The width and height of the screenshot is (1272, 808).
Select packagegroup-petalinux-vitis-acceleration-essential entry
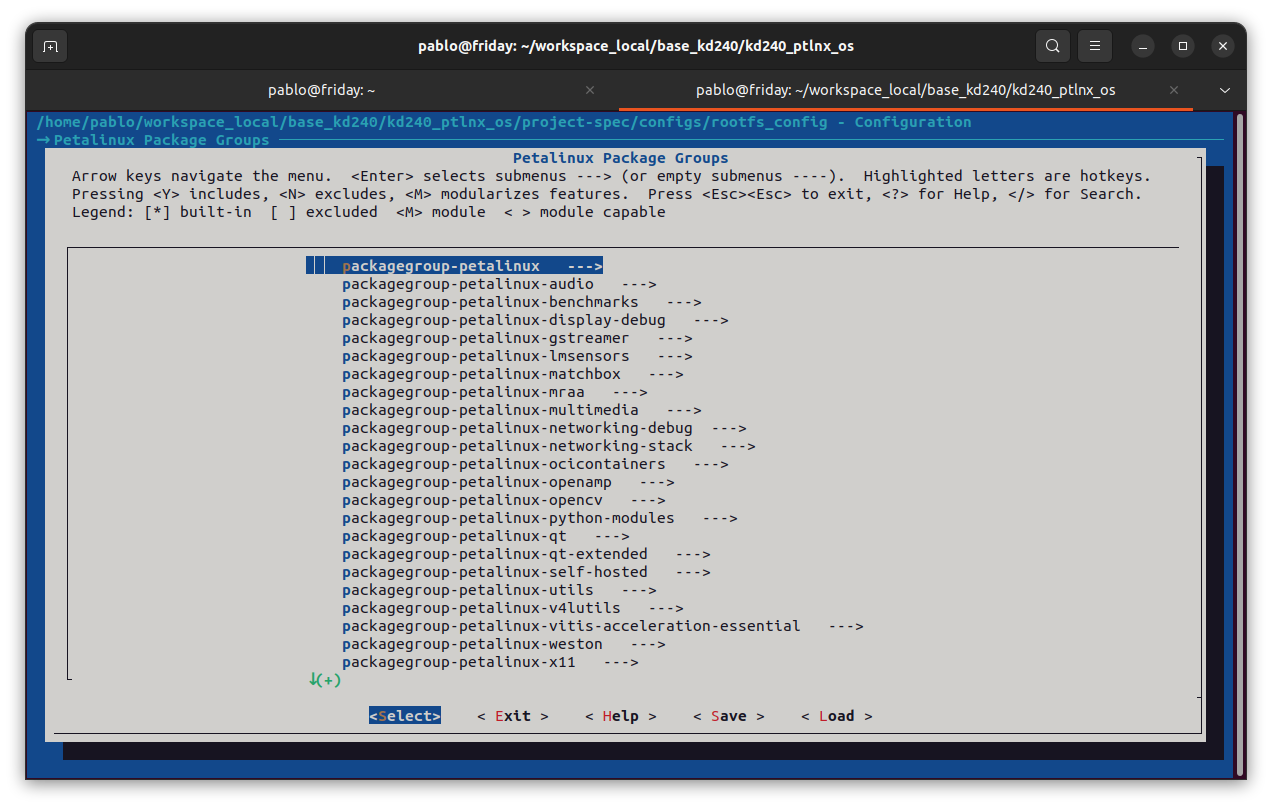pos(603,626)
